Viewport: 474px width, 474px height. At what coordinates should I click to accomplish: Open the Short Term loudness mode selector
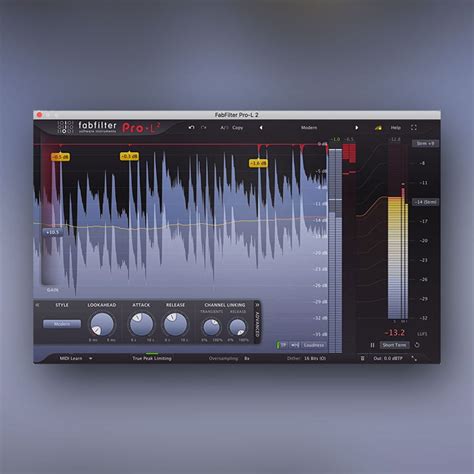pos(395,345)
